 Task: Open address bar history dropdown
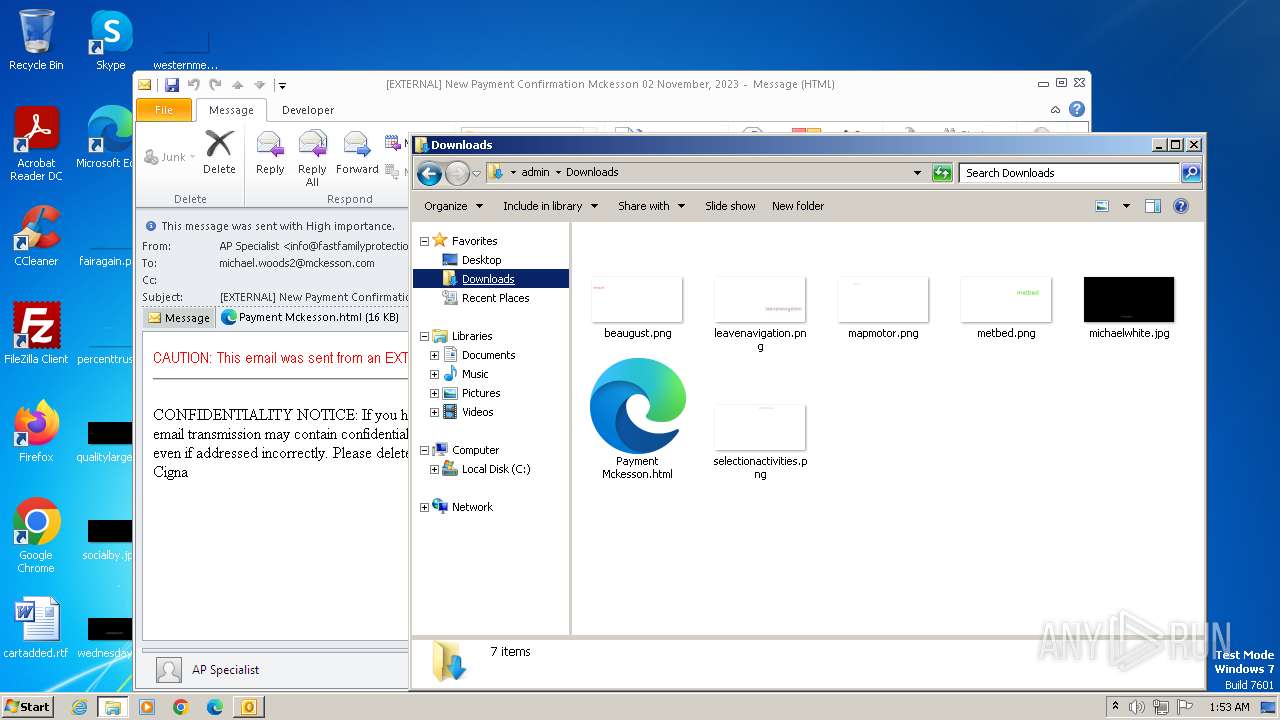(917, 173)
